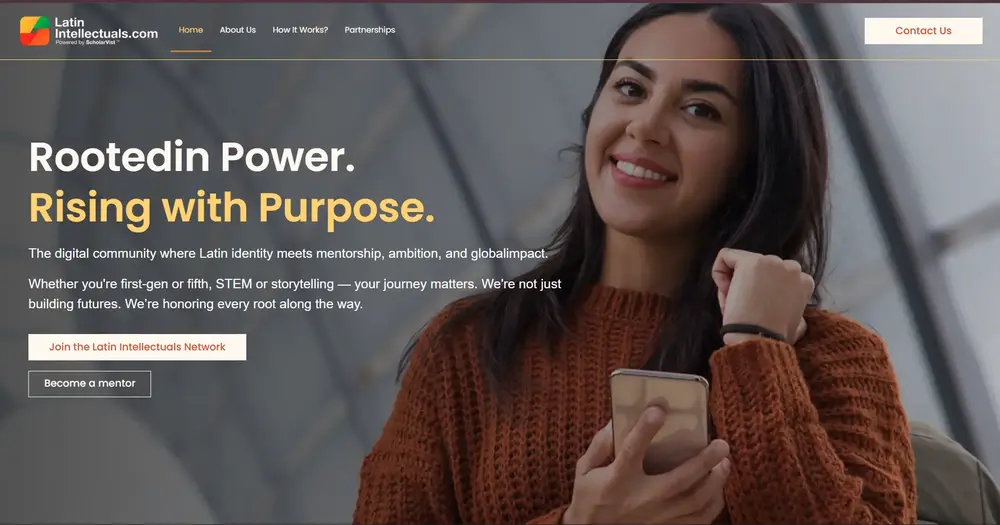Click the black band on her wrist
The image size is (1000, 525).
(753, 331)
